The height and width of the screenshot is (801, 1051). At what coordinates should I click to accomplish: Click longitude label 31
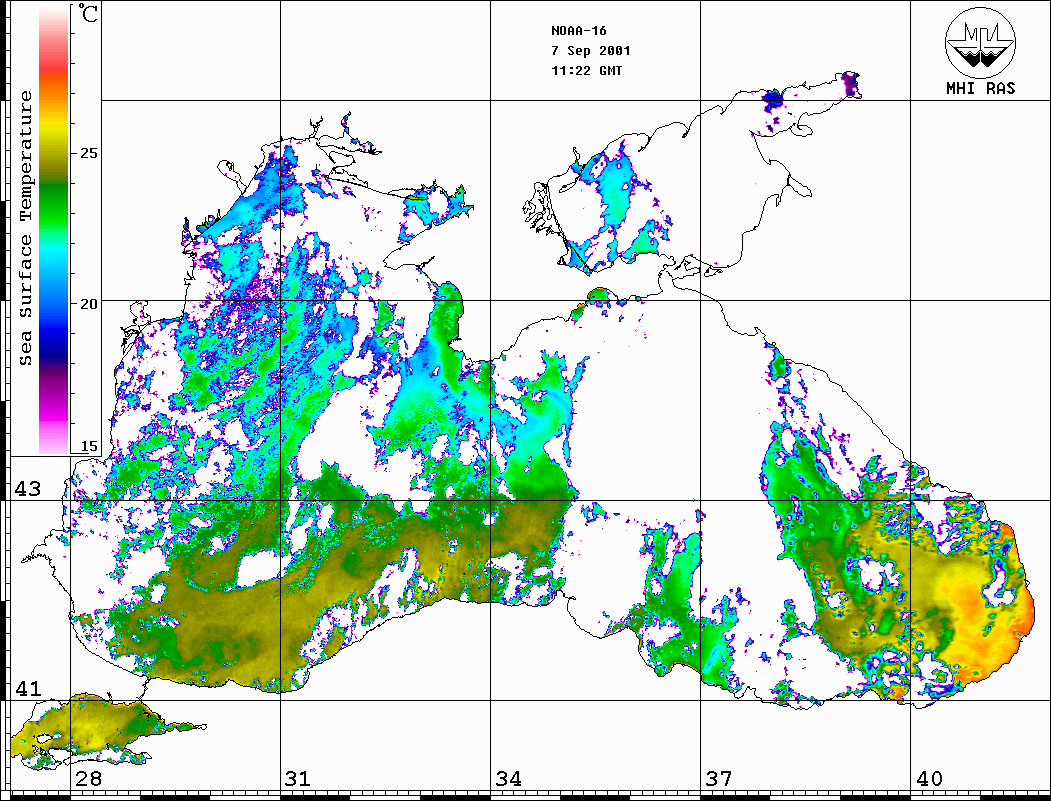pyautogui.click(x=298, y=779)
